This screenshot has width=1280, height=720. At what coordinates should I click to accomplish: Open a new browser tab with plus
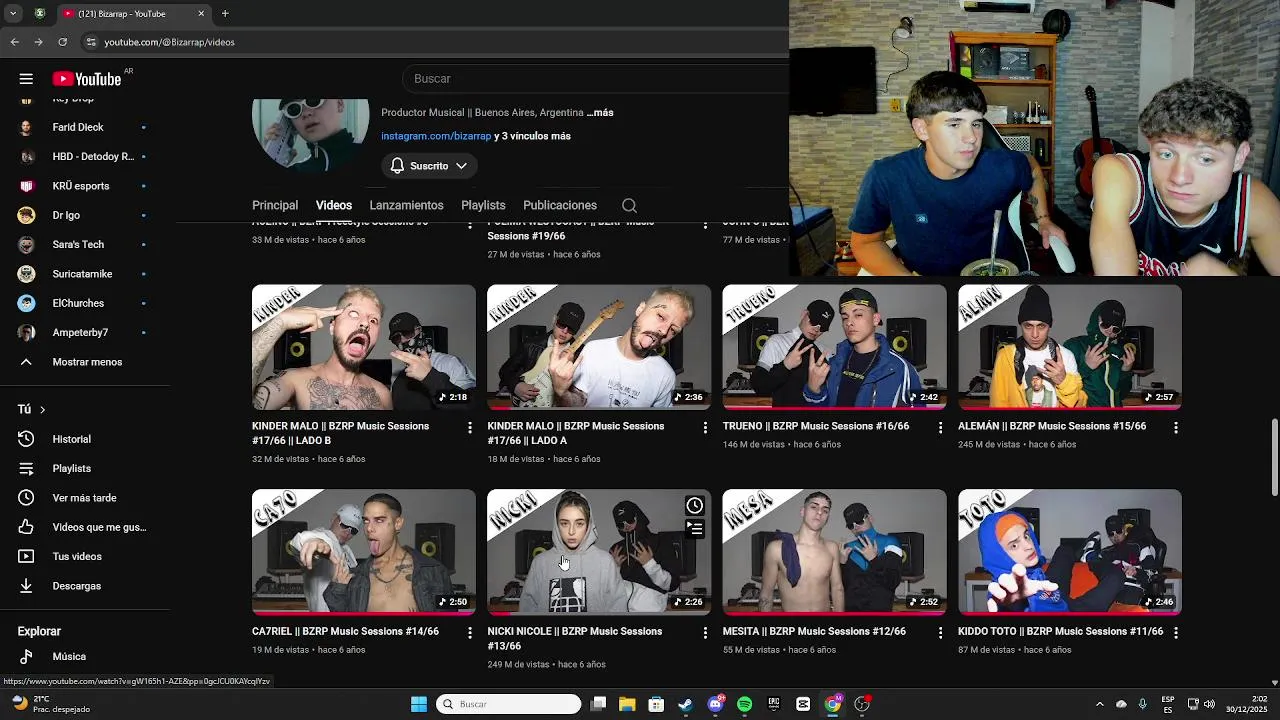click(225, 14)
